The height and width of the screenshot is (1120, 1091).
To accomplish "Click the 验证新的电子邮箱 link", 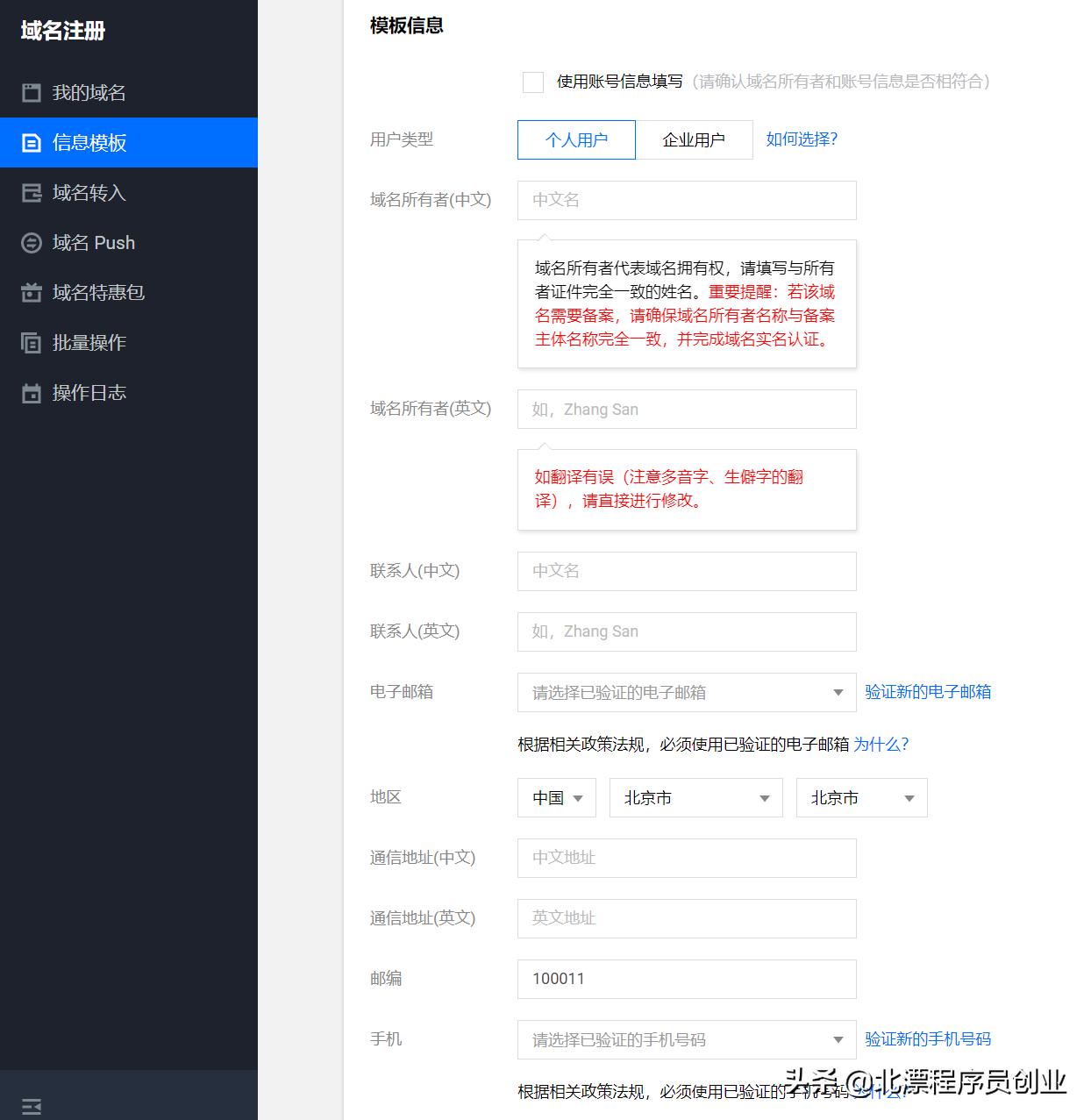I will pyautogui.click(x=929, y=691).
